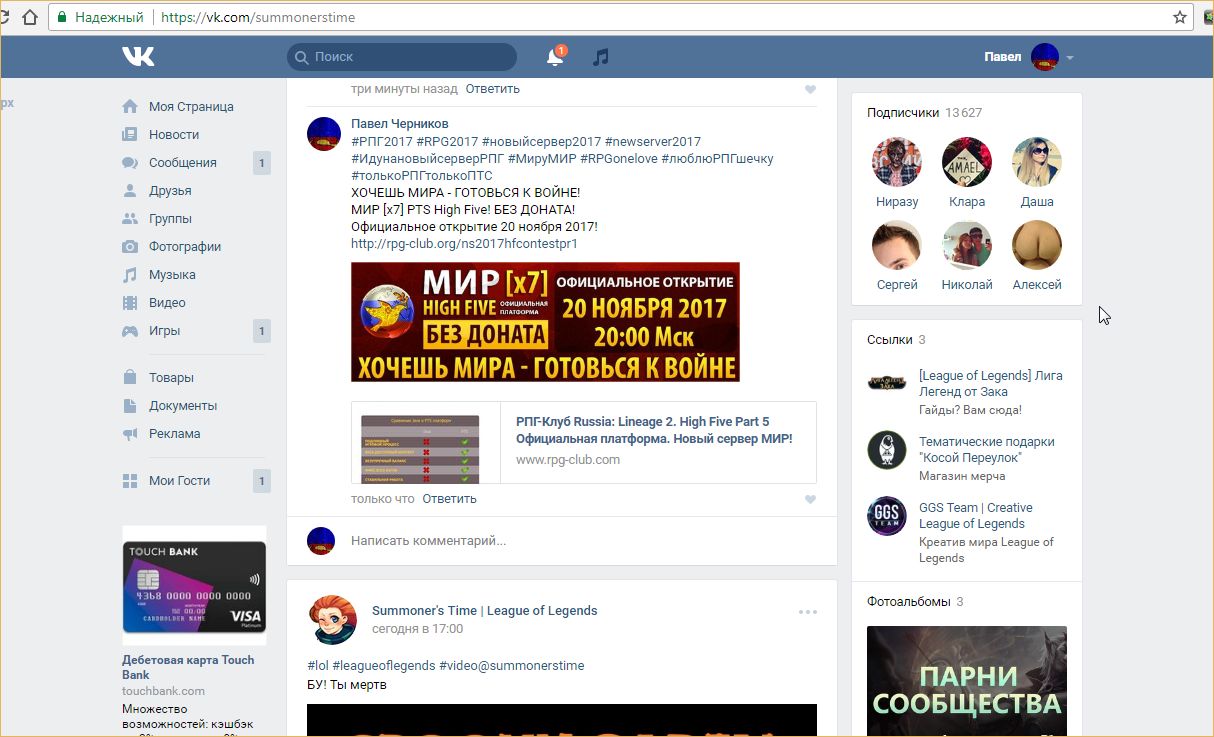Open Мои Гости in the left menu
This screenshot has width=1214, height=737.
click(179, 481)
